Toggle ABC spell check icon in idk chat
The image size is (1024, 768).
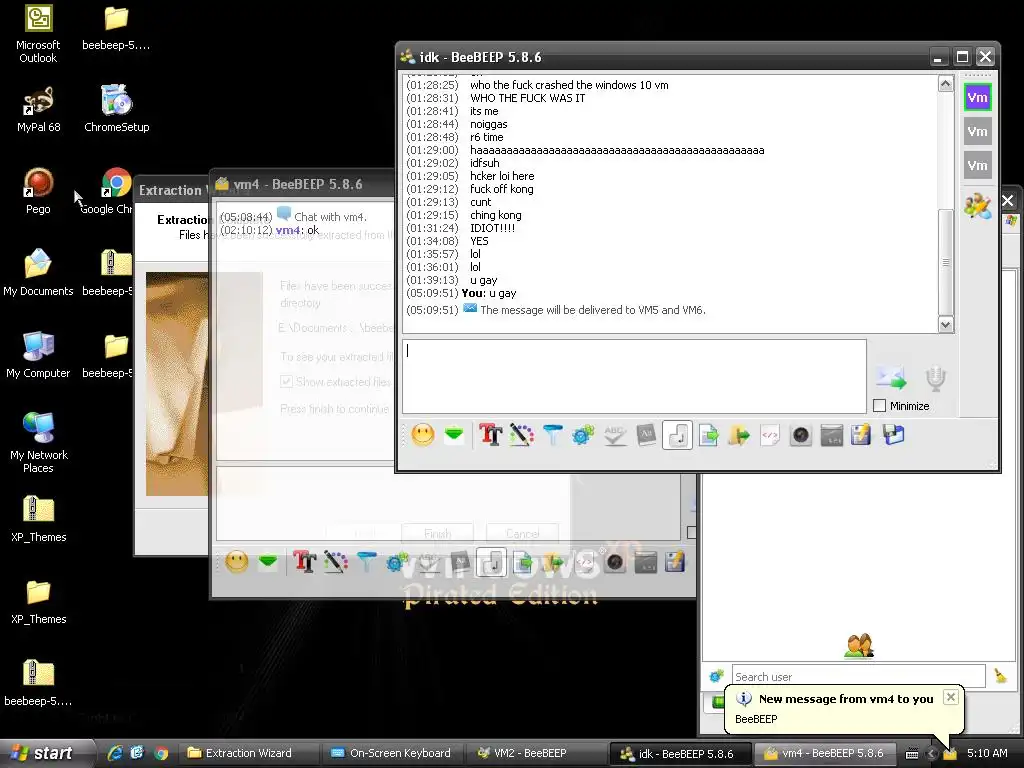pos(615,435)
